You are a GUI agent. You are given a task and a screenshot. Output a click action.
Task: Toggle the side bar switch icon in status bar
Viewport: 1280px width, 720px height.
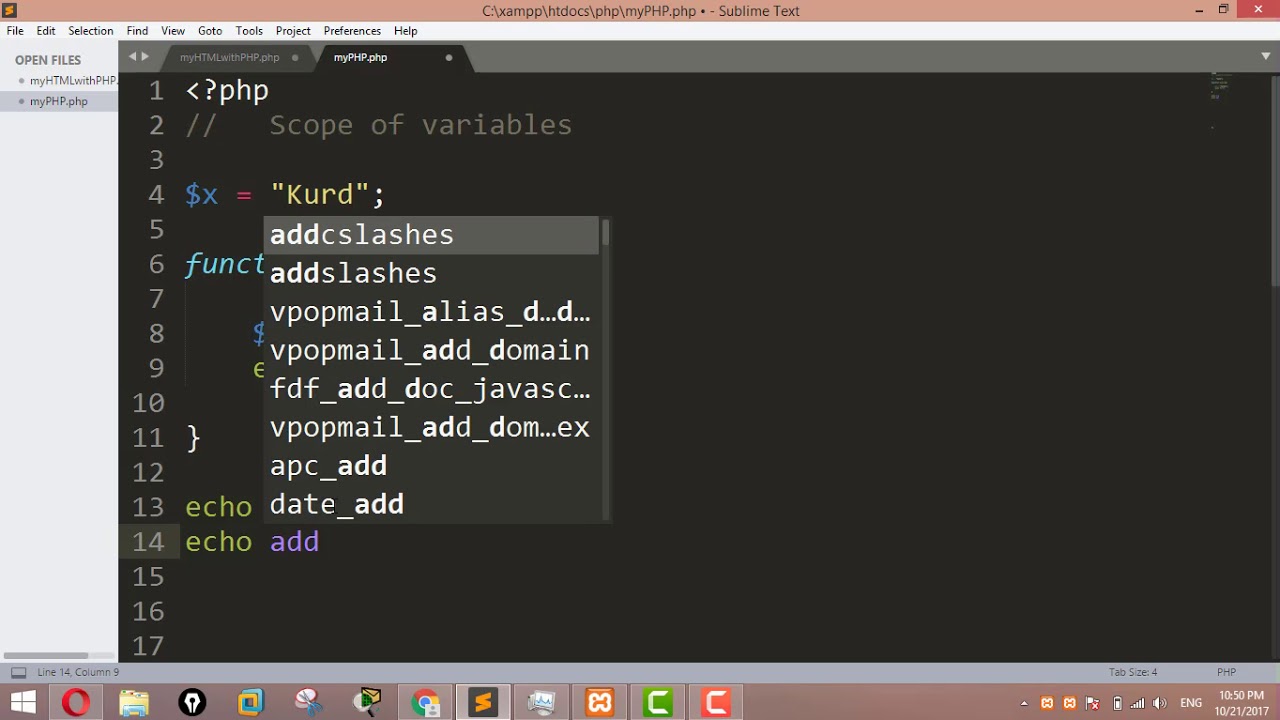[x=18, y=672]
